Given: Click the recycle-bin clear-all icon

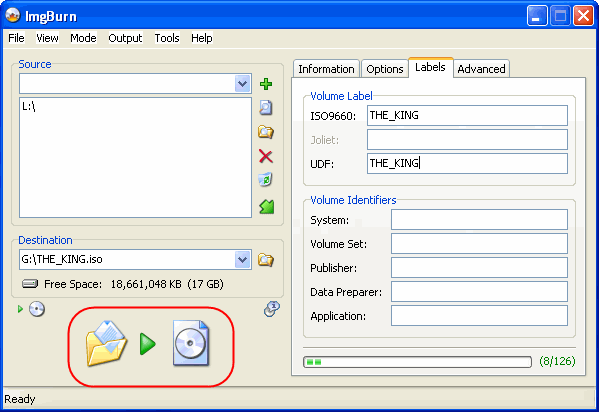Looking at the screenshot, I should 266,180.
